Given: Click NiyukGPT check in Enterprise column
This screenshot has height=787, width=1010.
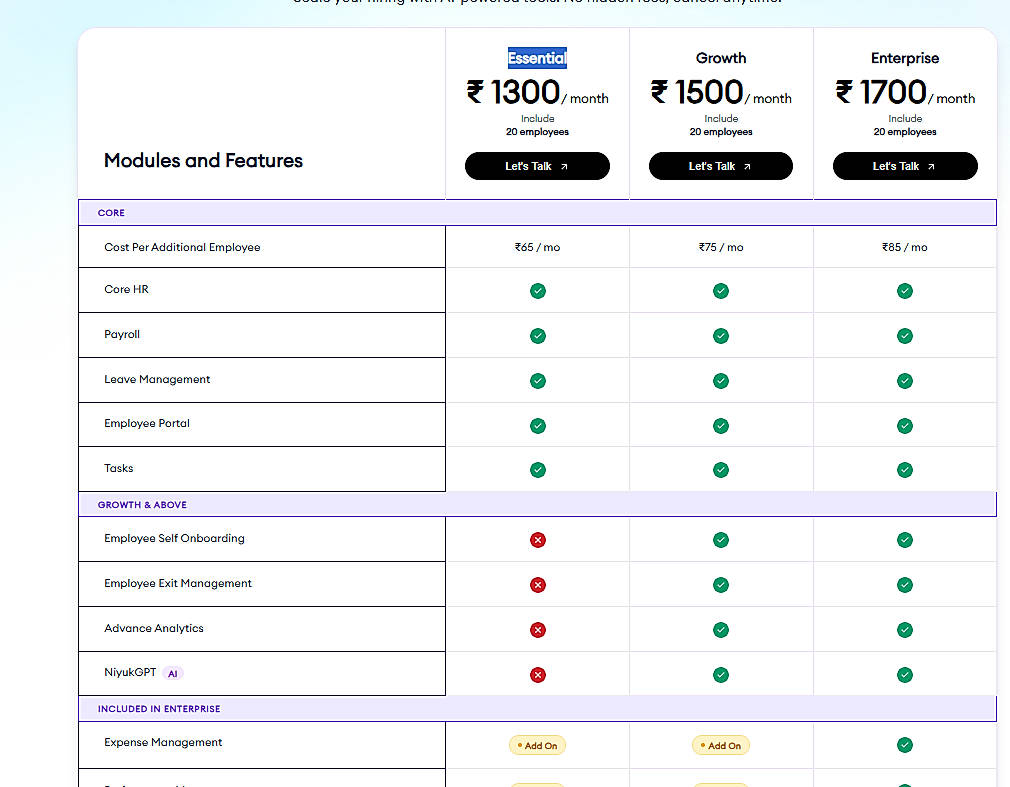Looking at the screenshot, I should click(x=905, y=675).
